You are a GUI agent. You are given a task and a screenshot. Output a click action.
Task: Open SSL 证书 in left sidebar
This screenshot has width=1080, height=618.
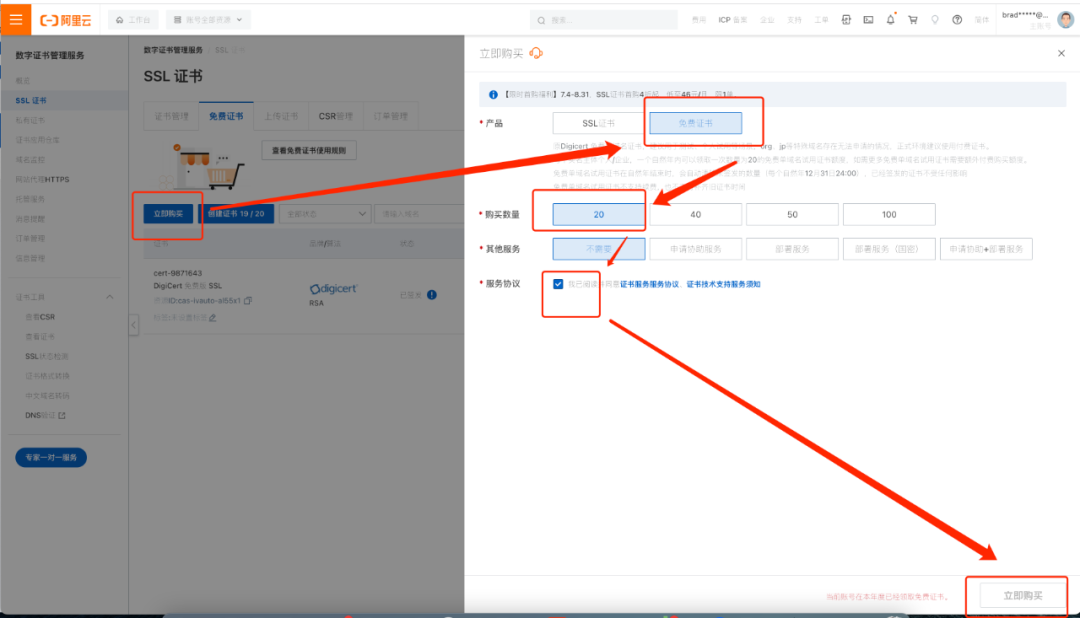tap(31, 101)
